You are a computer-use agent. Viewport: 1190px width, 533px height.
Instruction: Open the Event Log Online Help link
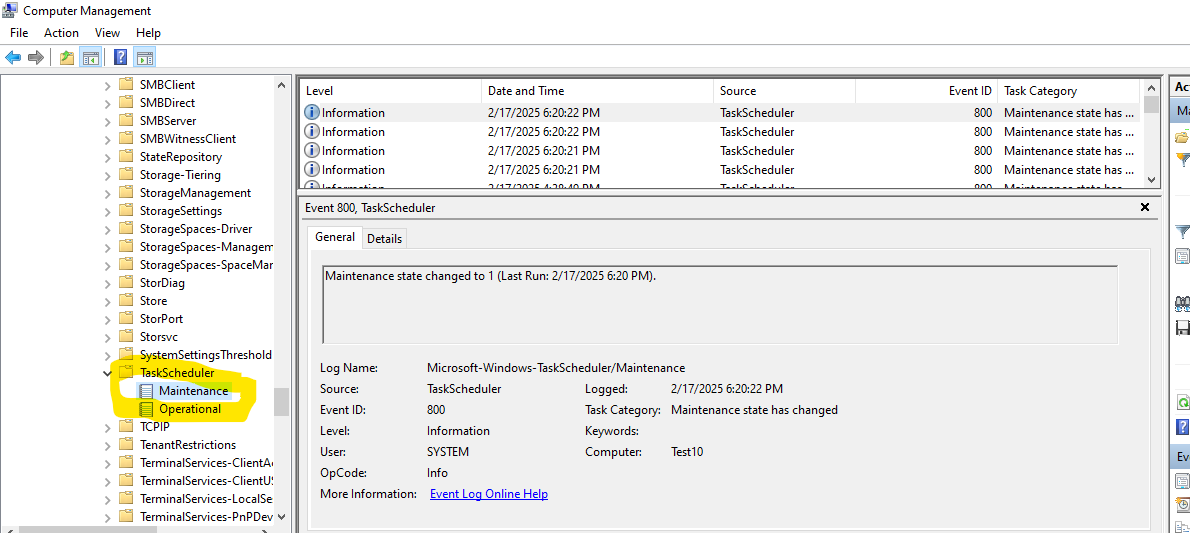(489, 494)
